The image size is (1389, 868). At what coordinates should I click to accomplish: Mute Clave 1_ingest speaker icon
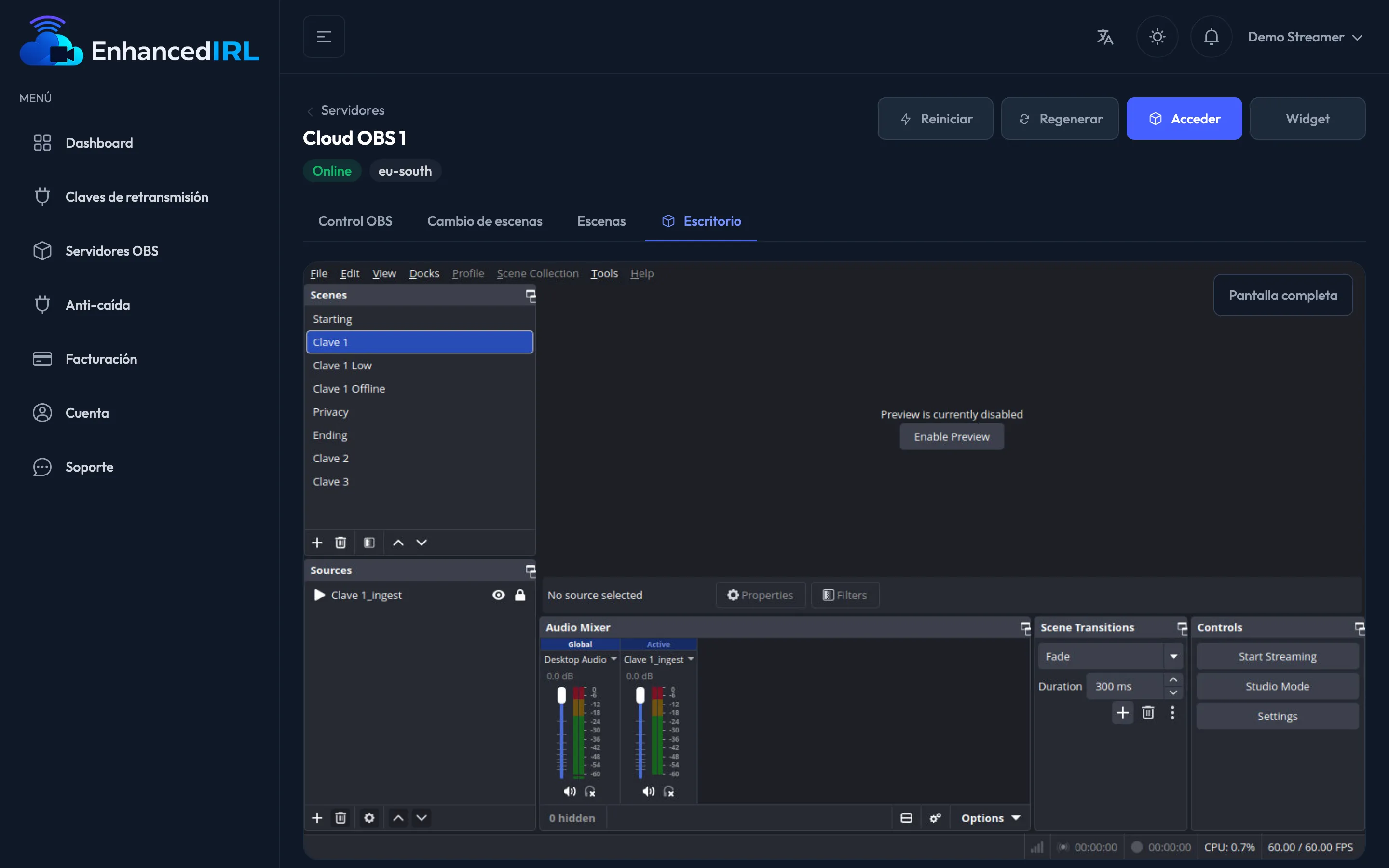tap(648, 792)
